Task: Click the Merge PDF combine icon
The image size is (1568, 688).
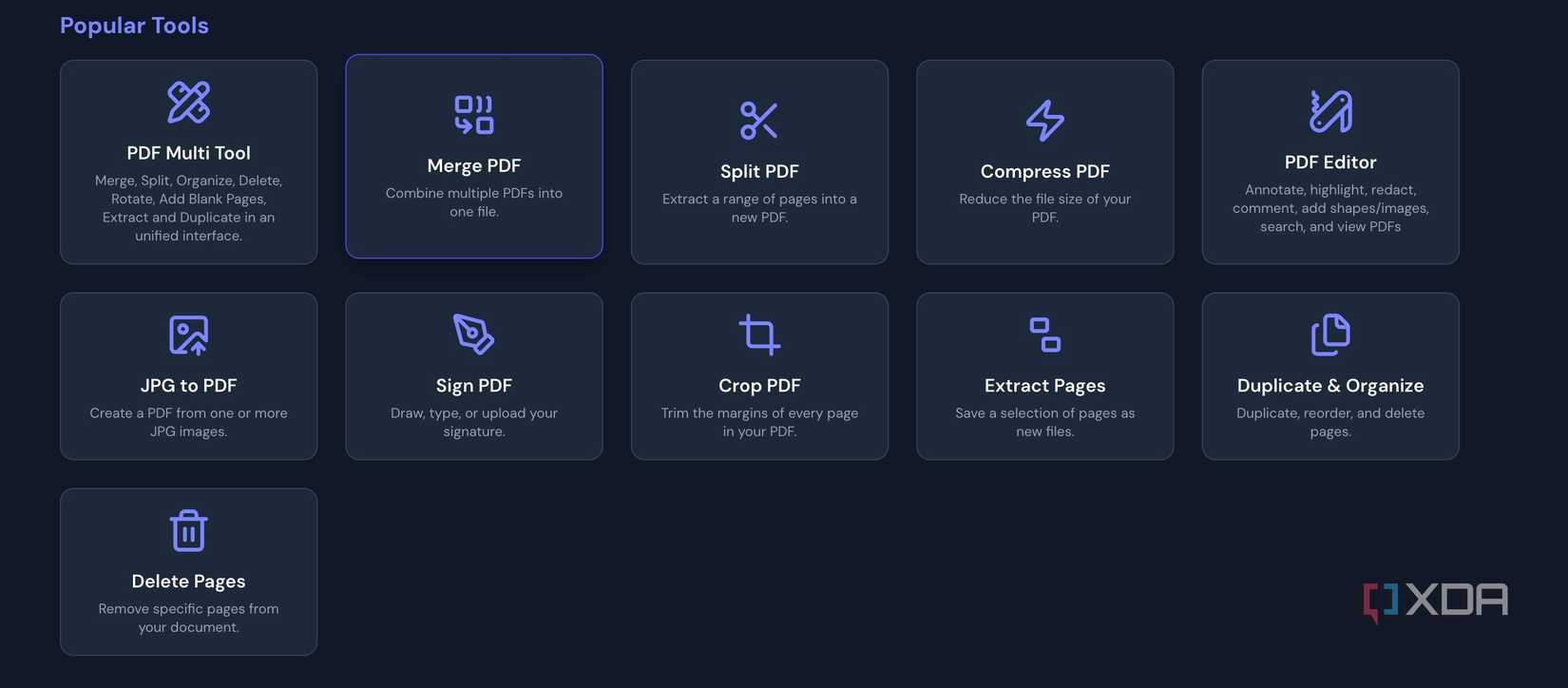Action: tap(473, 115)
